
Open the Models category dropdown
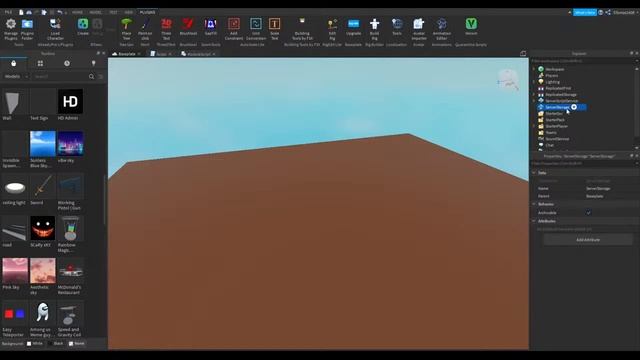click(x=16, y=76)
